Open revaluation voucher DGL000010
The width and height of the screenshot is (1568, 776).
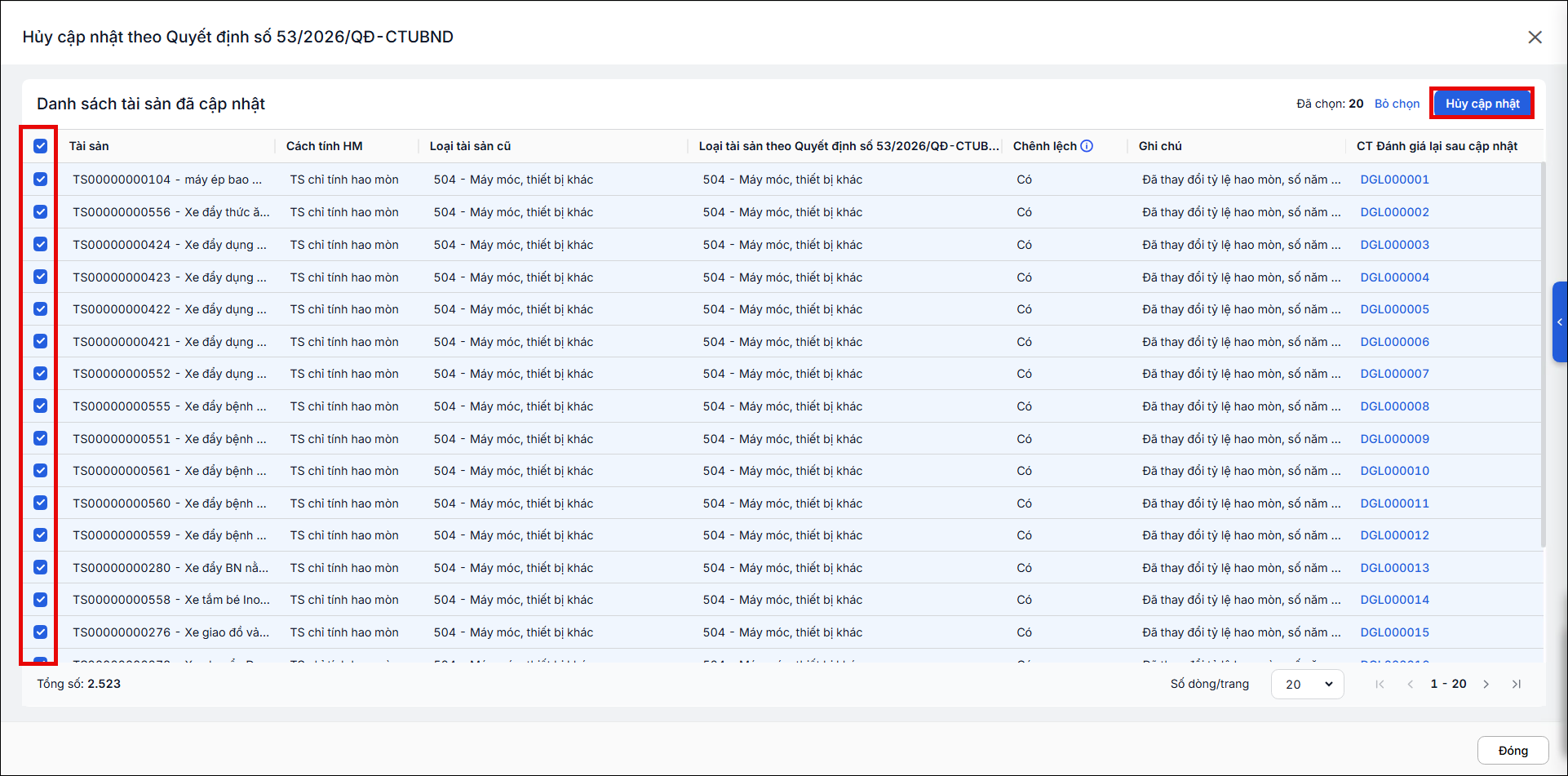pyautogui.click(x=1394, y=471)
